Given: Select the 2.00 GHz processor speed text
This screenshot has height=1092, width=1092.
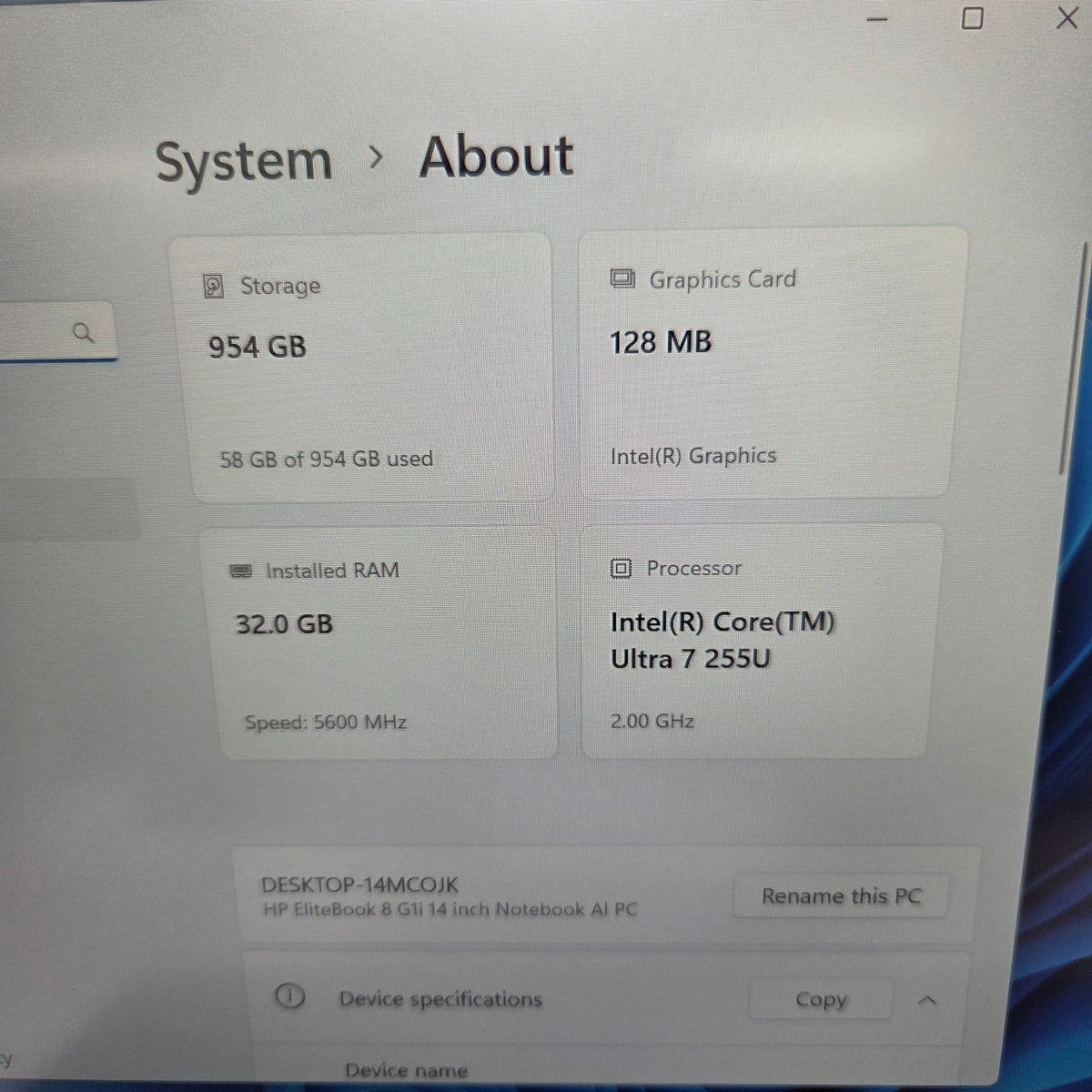Looking at the screenshot, I should pos(652,721).
